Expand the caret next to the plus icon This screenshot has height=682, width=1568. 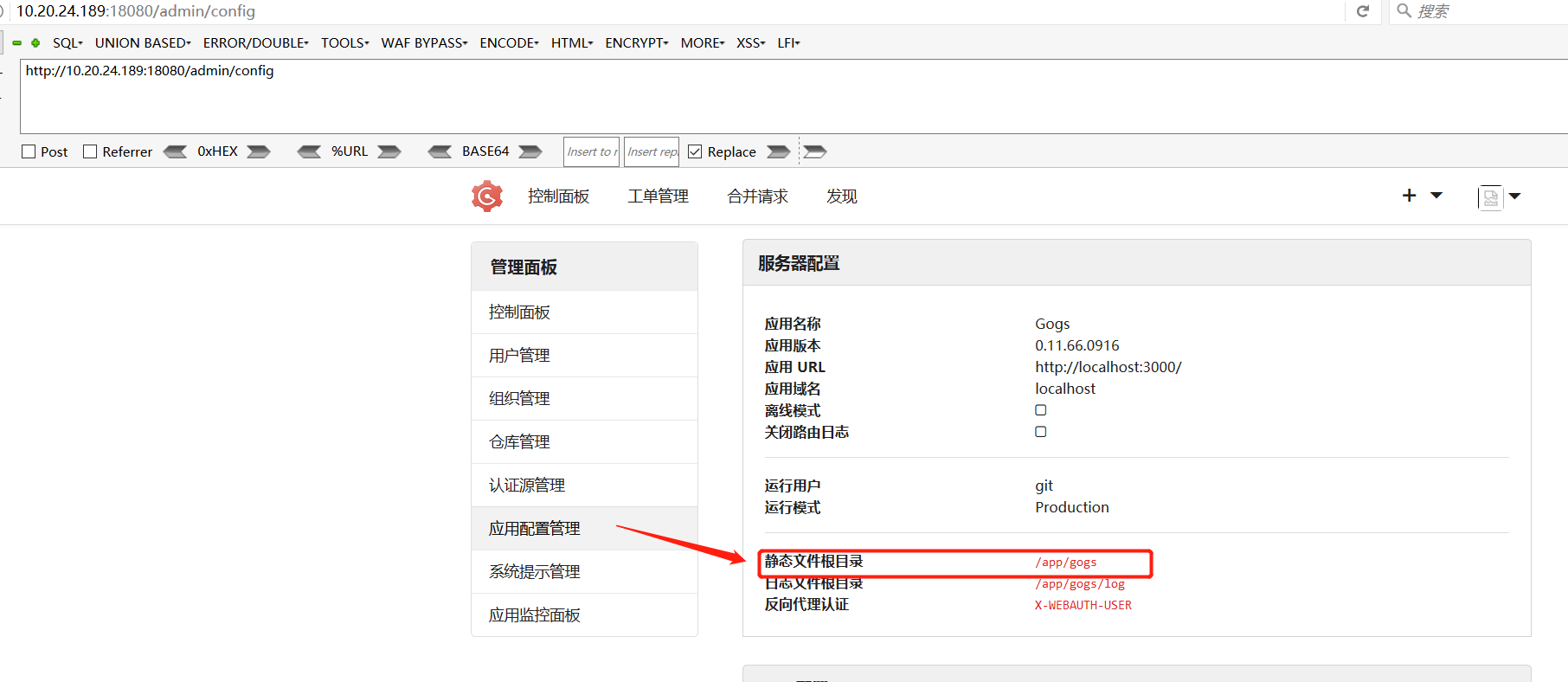[x=1436, y=196]
